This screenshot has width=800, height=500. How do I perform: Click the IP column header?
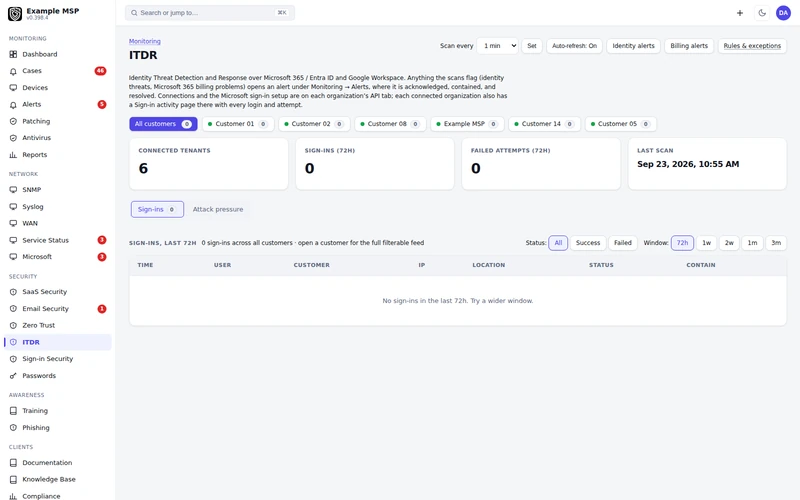coord(421,265)
